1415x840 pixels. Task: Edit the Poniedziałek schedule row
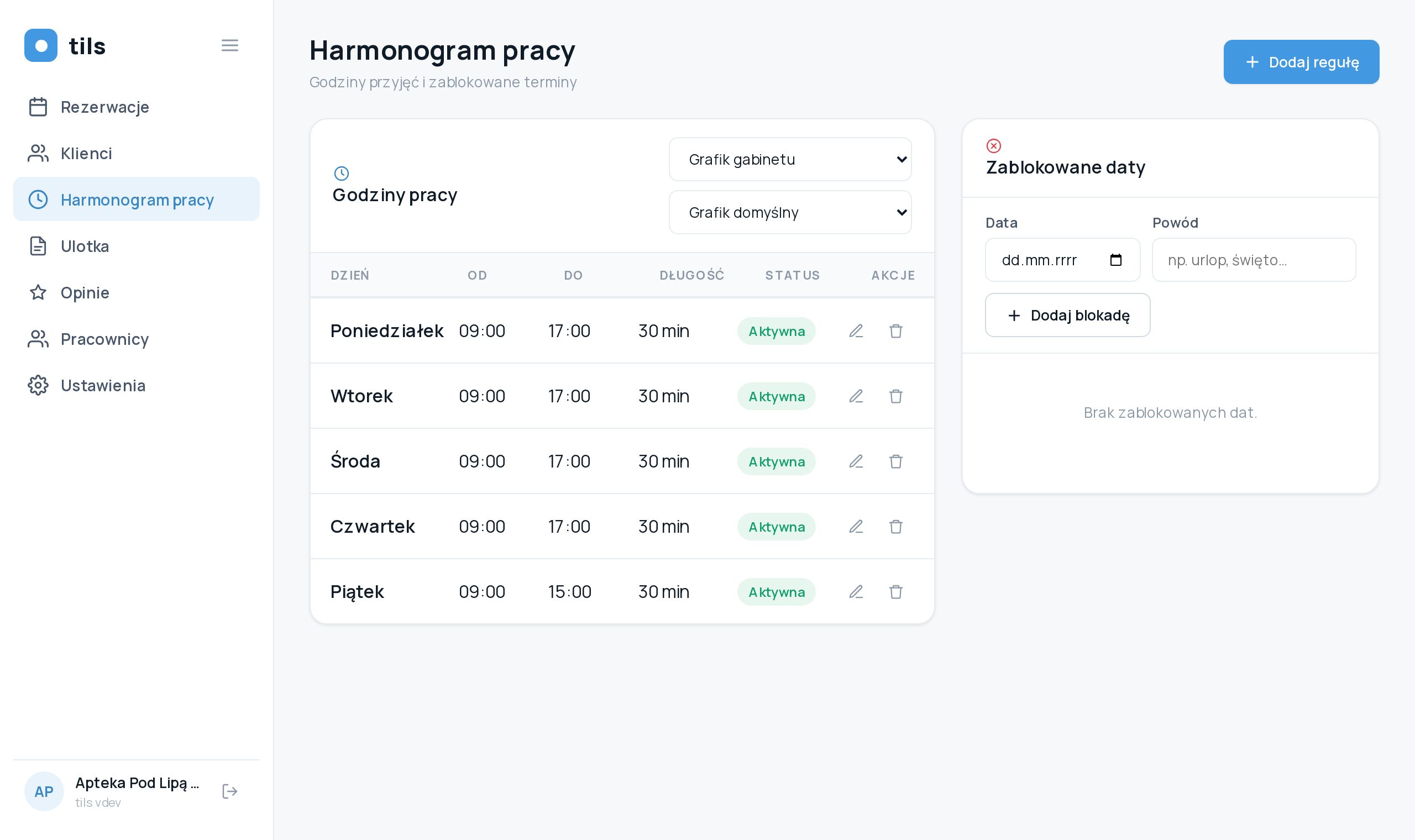pos(856,331)
